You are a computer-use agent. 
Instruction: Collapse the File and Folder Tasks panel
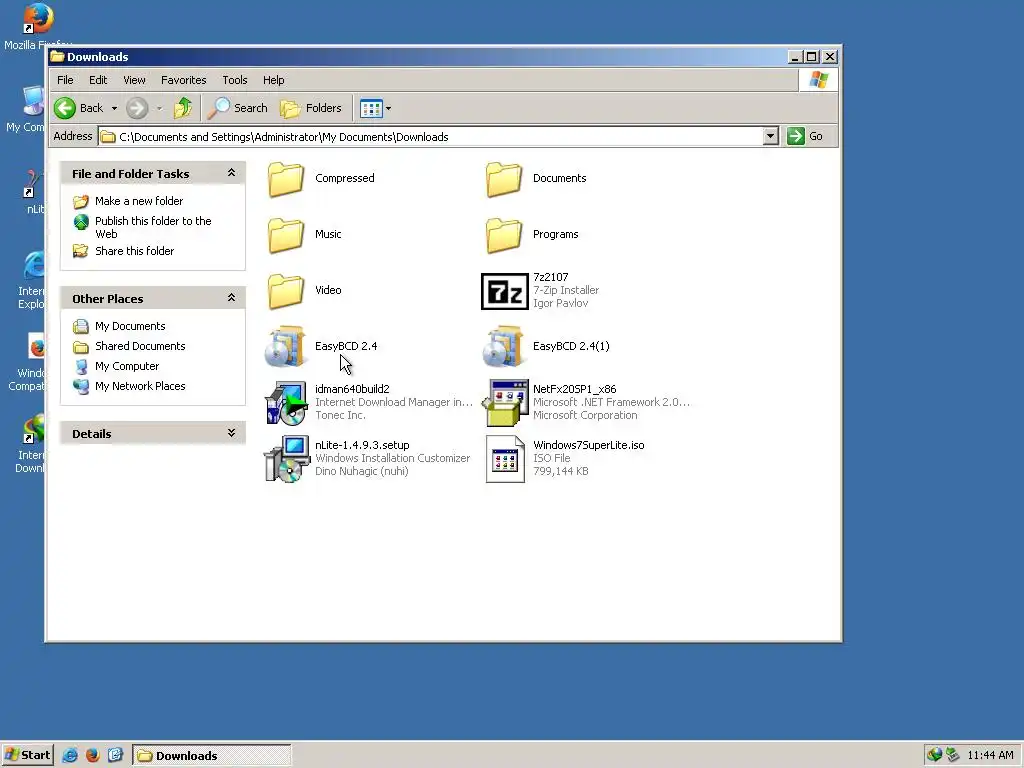231,173
